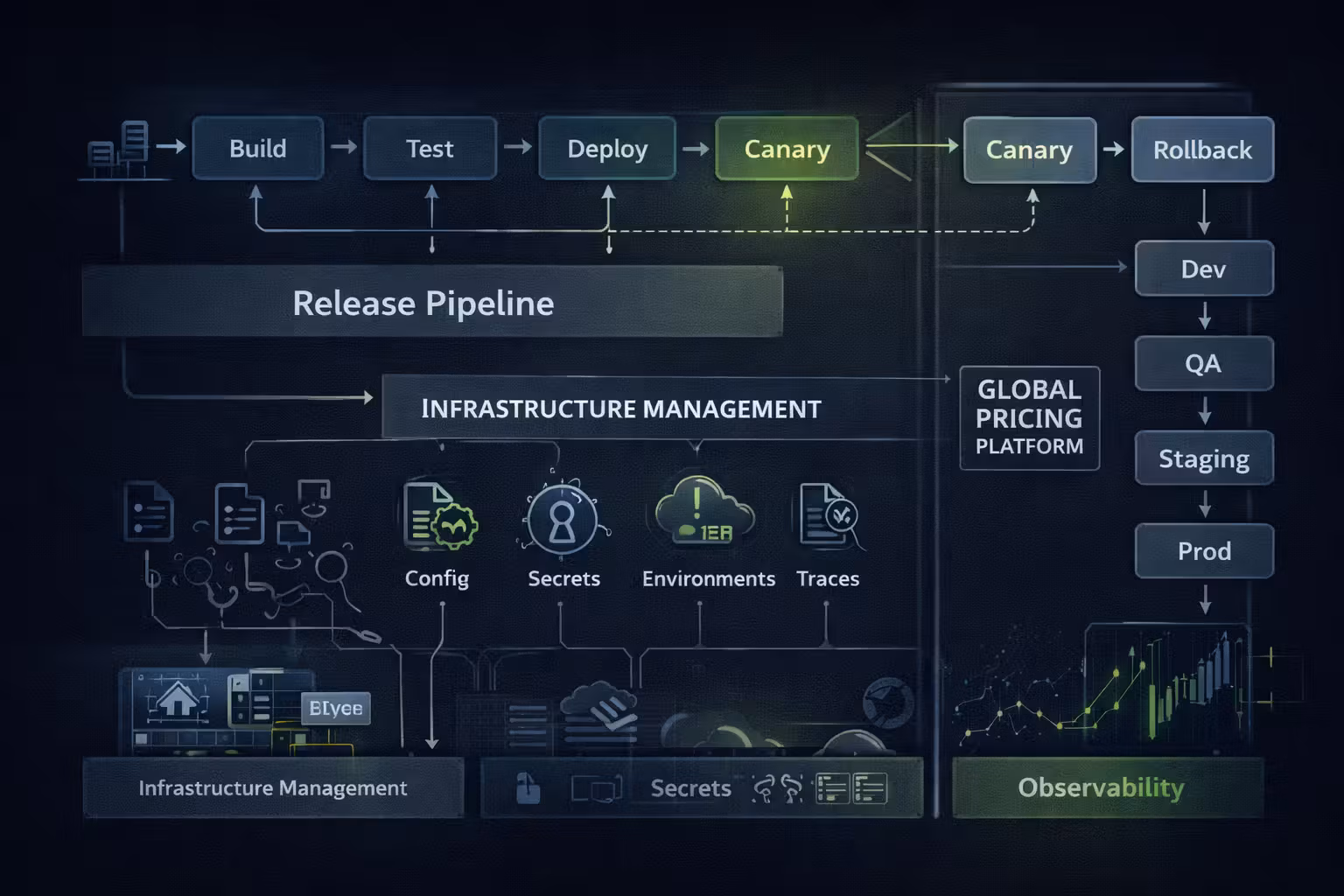Toggle the Prod environment box
The height and width of the screenshot is (896, 1344).
point(1204,551)
